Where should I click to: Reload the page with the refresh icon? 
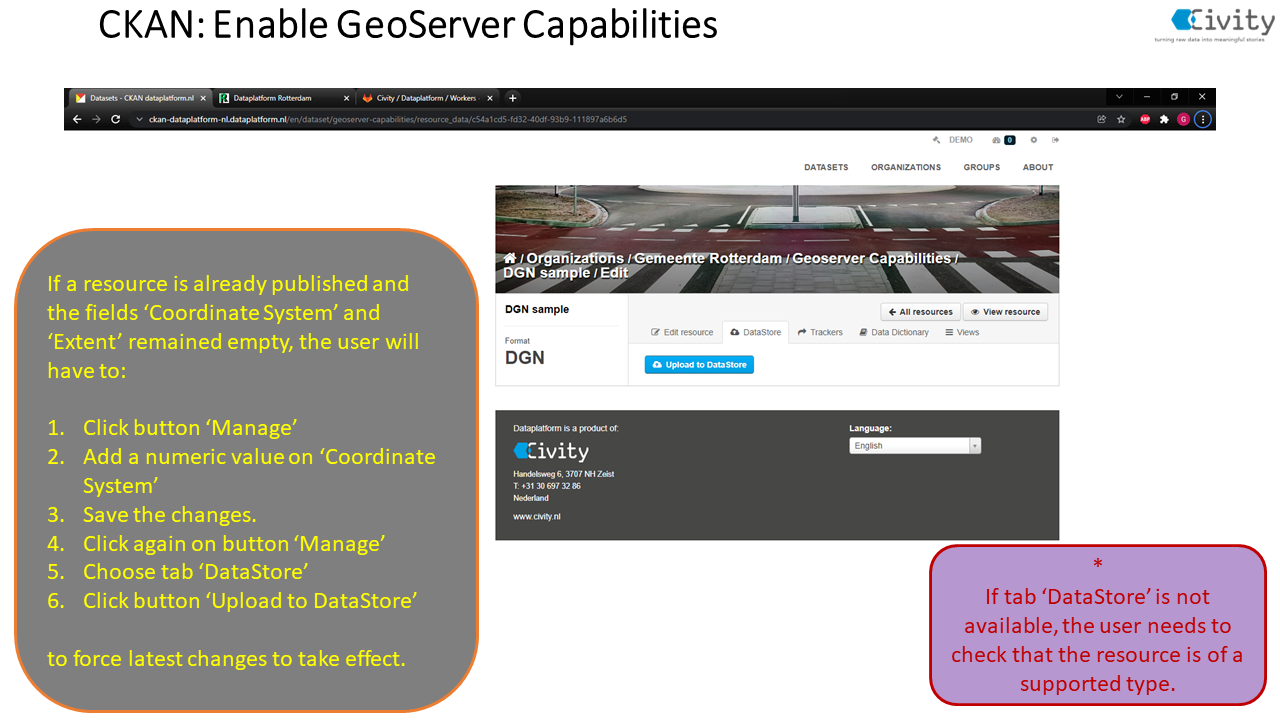click(x=115, y=119)
